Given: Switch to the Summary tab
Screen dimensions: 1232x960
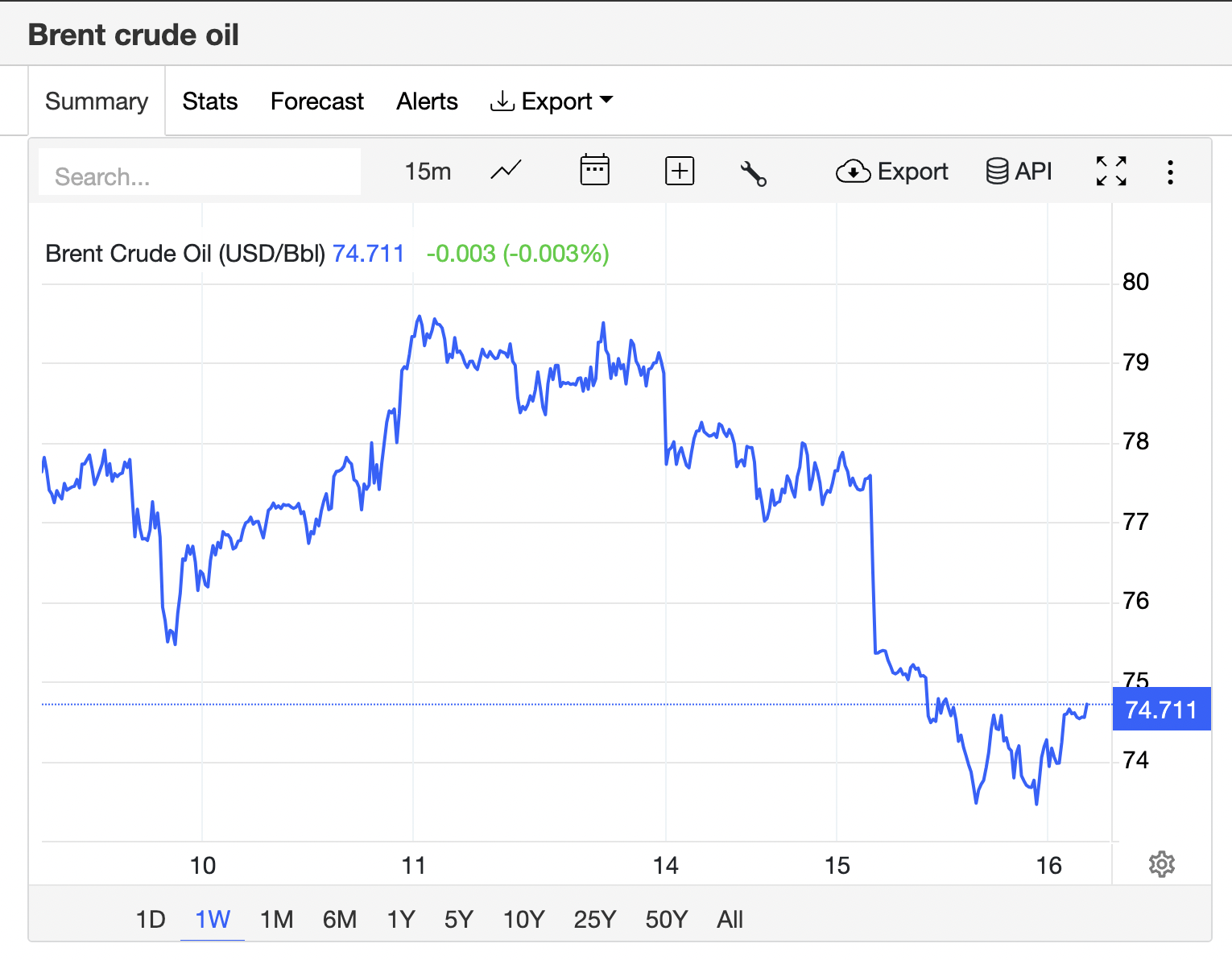Looking at the screenshot, I should [x=97, y=101].
